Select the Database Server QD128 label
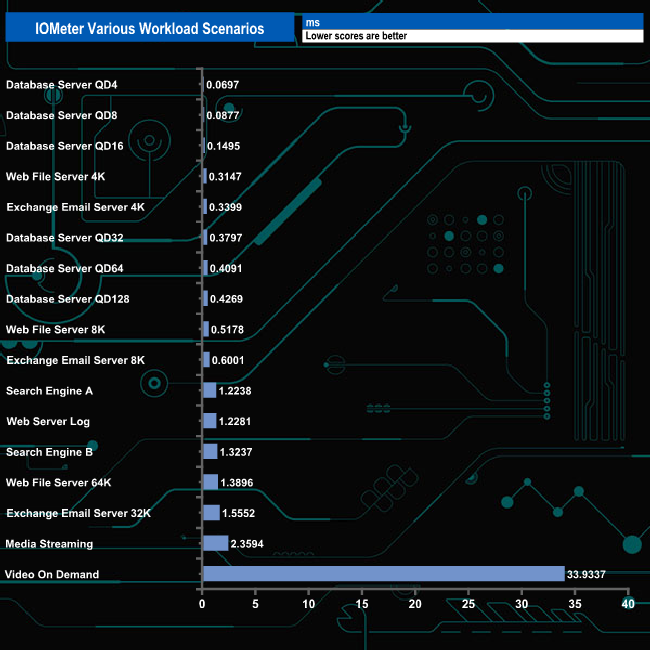The image size is (650, 650). pos(68,299)
